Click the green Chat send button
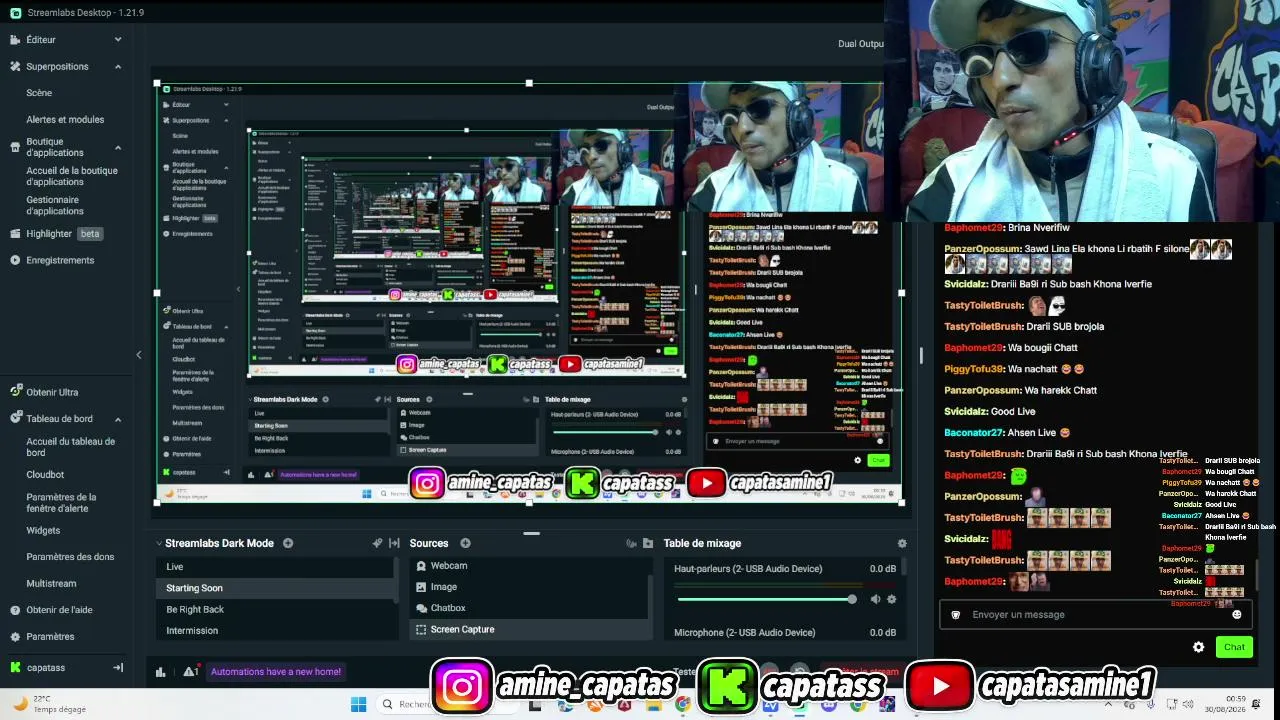 [1234, 647]
